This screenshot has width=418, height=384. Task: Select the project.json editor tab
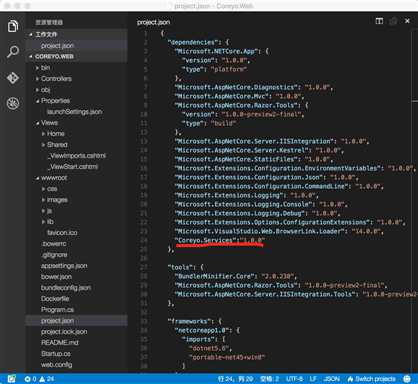[x=154, y=22]
